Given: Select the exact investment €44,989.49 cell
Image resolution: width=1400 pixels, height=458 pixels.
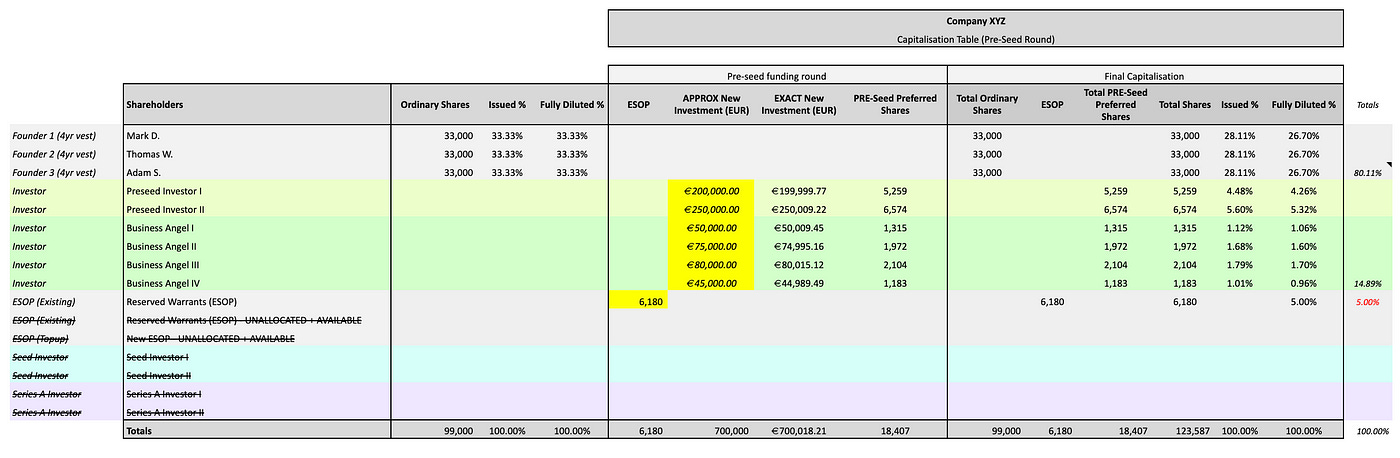Looking at the screenshot, I should (800, 283).
